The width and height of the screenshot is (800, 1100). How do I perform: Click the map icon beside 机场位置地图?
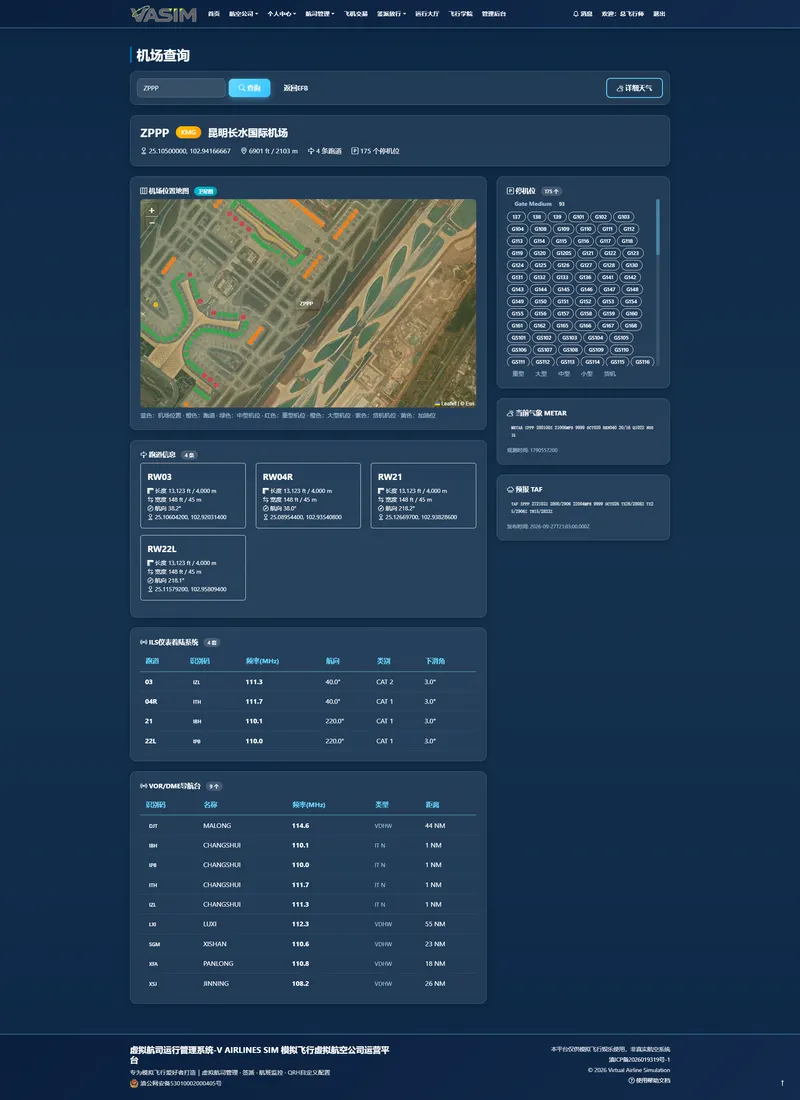(x=144, y=191)
